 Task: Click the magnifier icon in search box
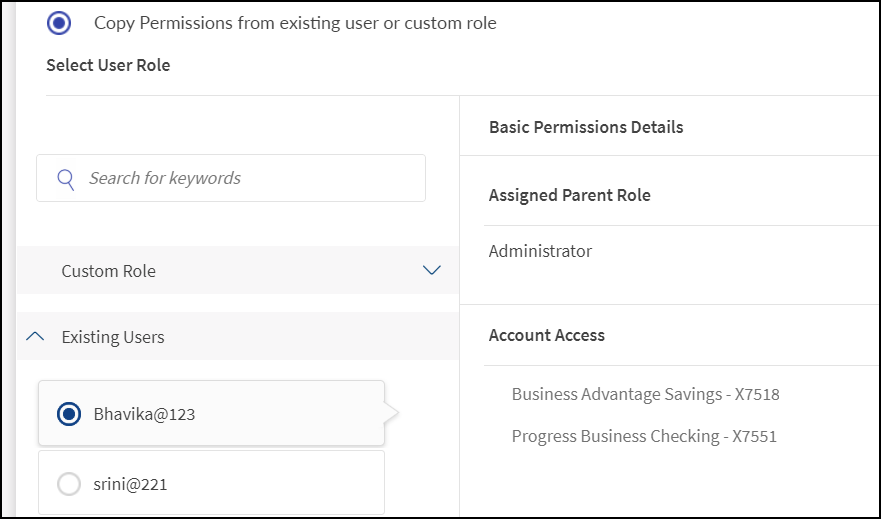66,179
